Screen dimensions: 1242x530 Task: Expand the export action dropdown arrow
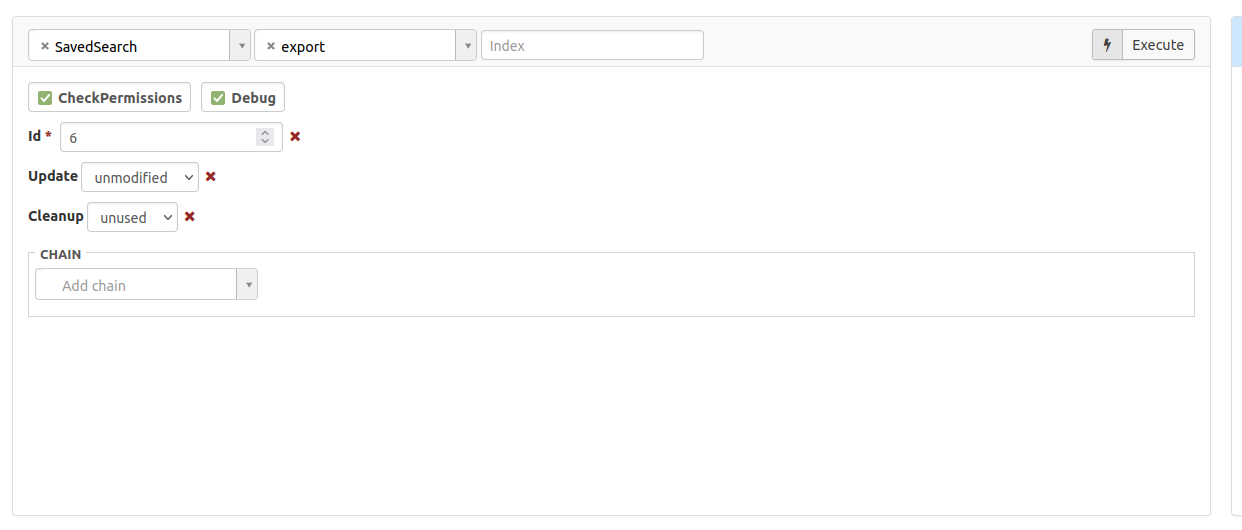466,46
